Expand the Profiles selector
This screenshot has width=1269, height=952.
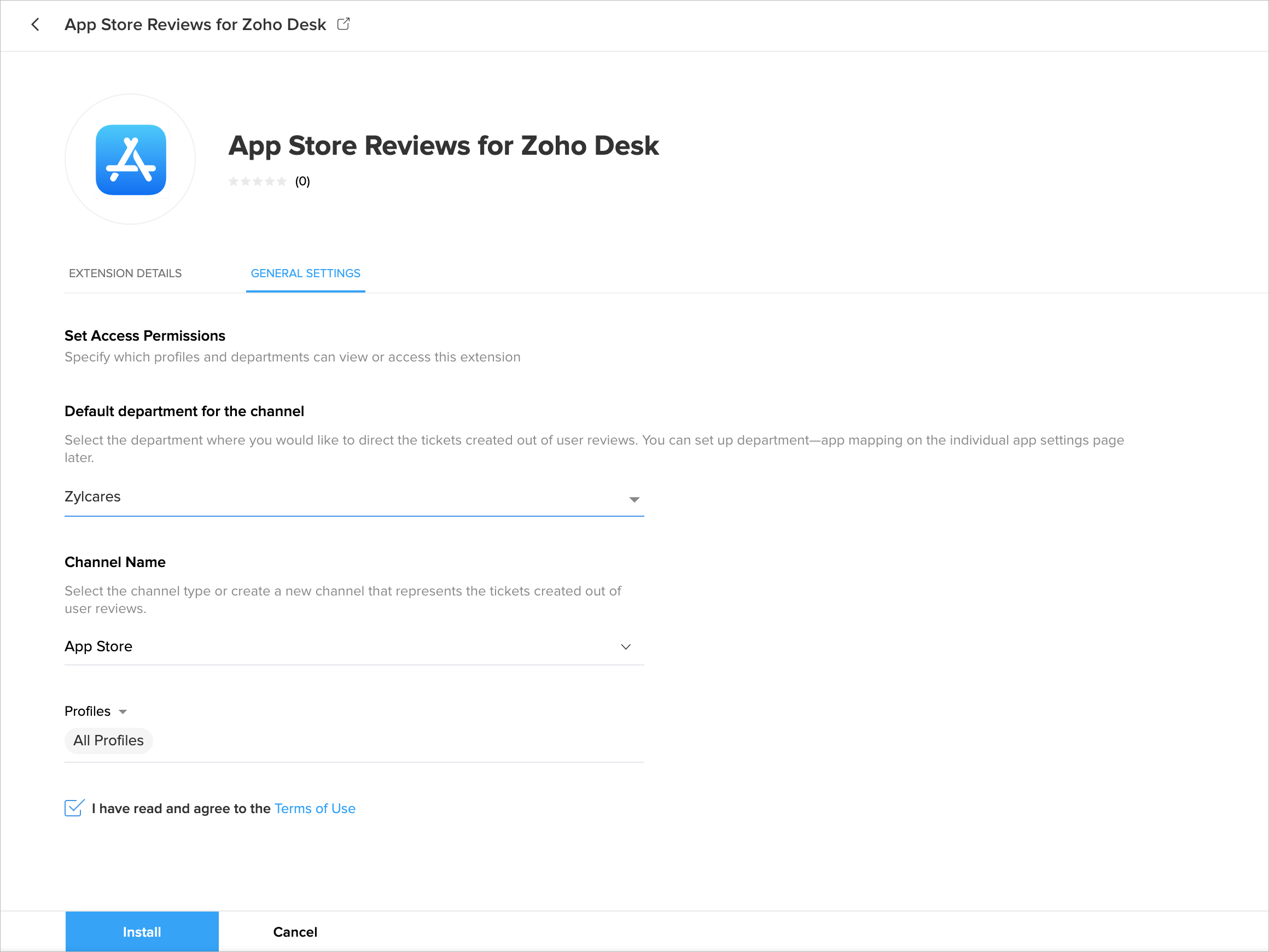coord(88,711)
